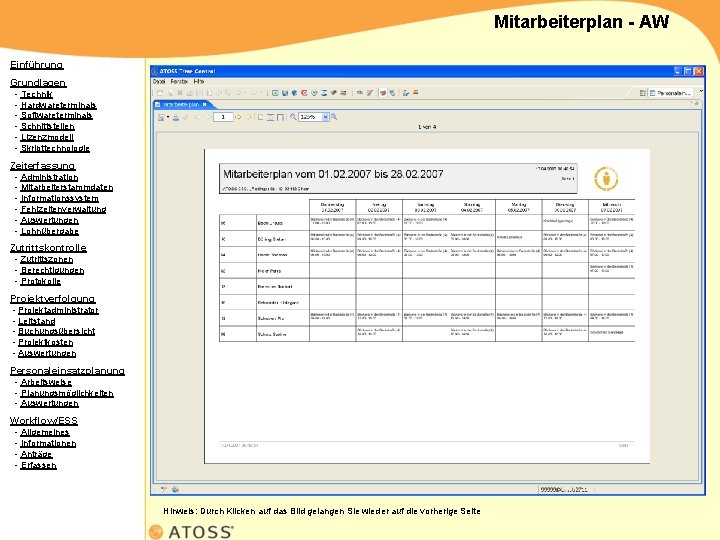Click the page number input field
This screenshot has height=540, width=720.
pyautogui.click(x=223, y=117)
